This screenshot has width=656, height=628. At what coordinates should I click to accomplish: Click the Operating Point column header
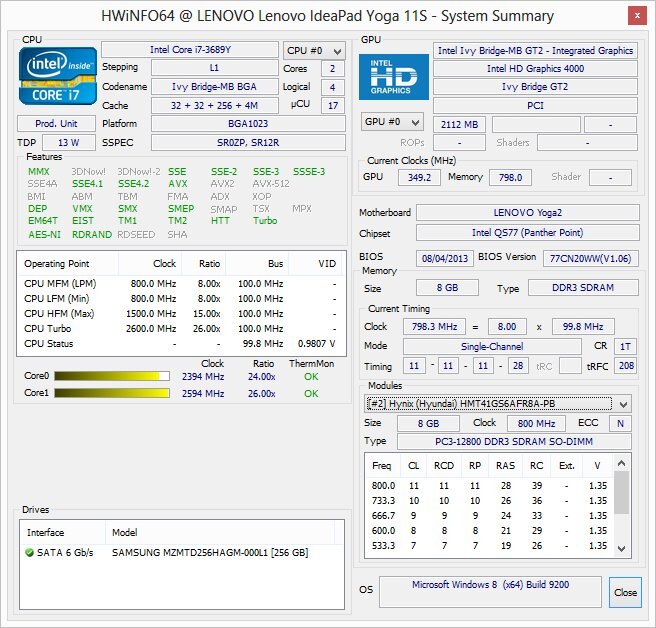(x=67, y=264)
